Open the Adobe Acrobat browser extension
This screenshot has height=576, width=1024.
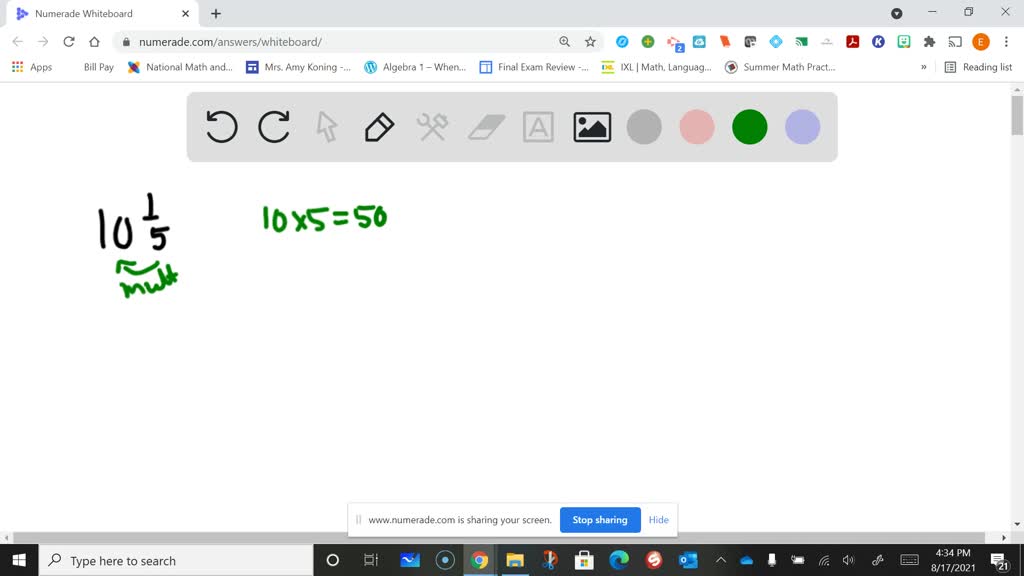coord(852,42)
